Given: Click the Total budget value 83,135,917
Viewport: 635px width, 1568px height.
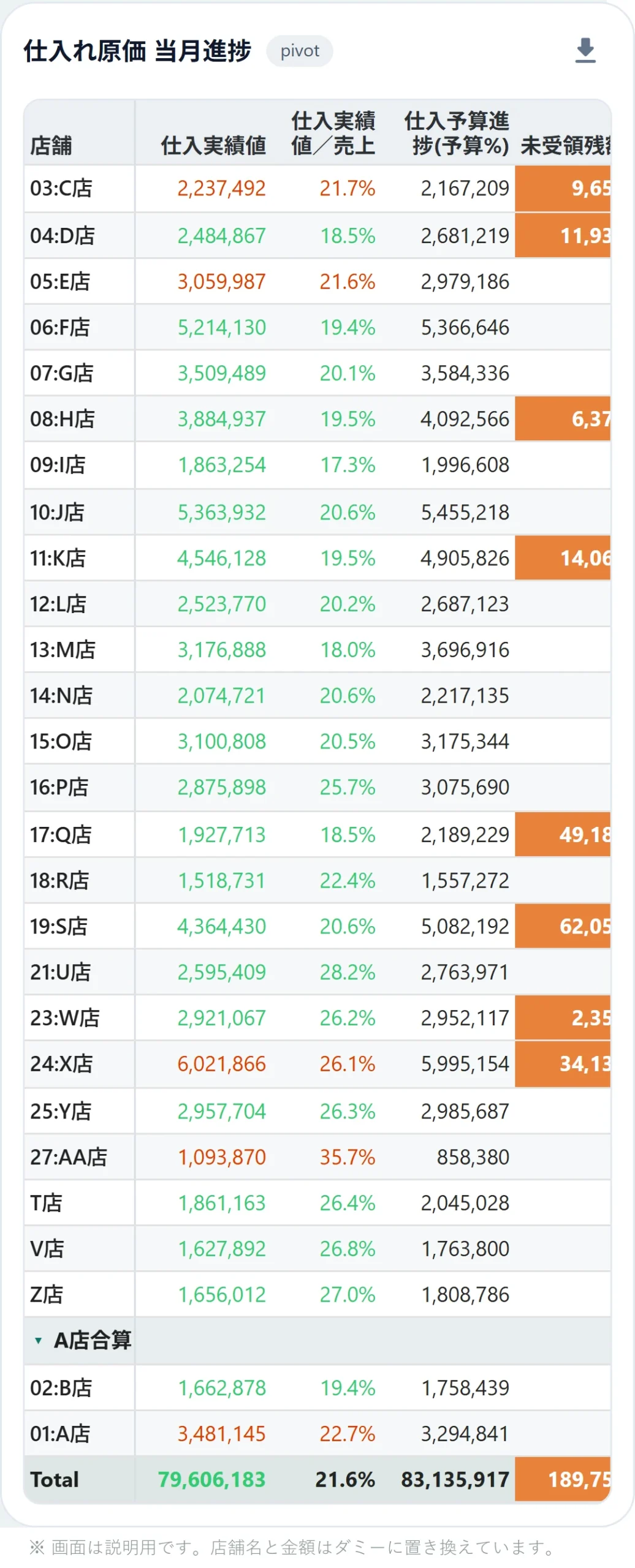Looking at the screenshot, I should [455, 1479].
